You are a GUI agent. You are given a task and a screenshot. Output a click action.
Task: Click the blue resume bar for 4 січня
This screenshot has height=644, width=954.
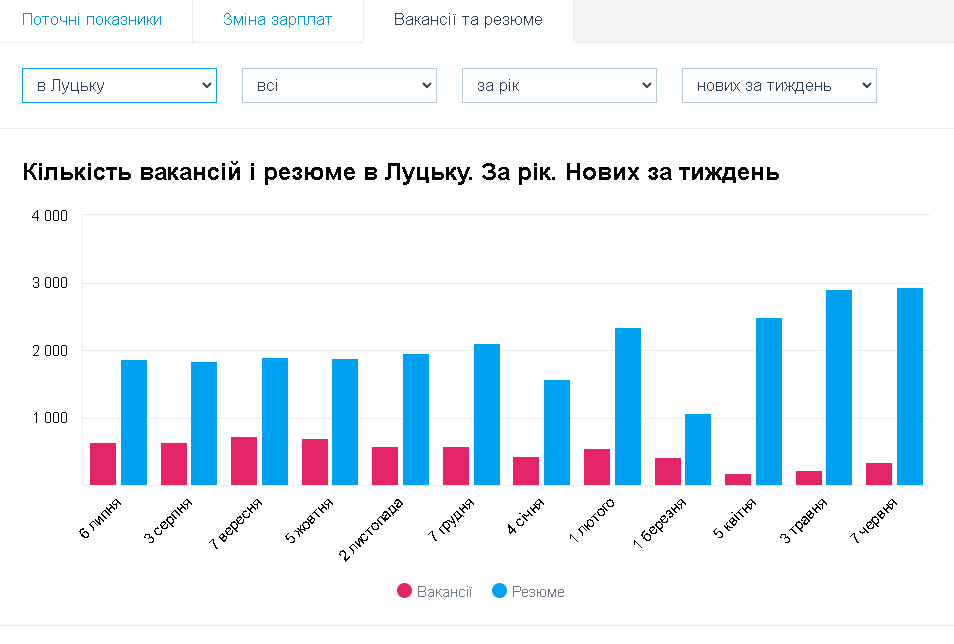tap(557, 433)
